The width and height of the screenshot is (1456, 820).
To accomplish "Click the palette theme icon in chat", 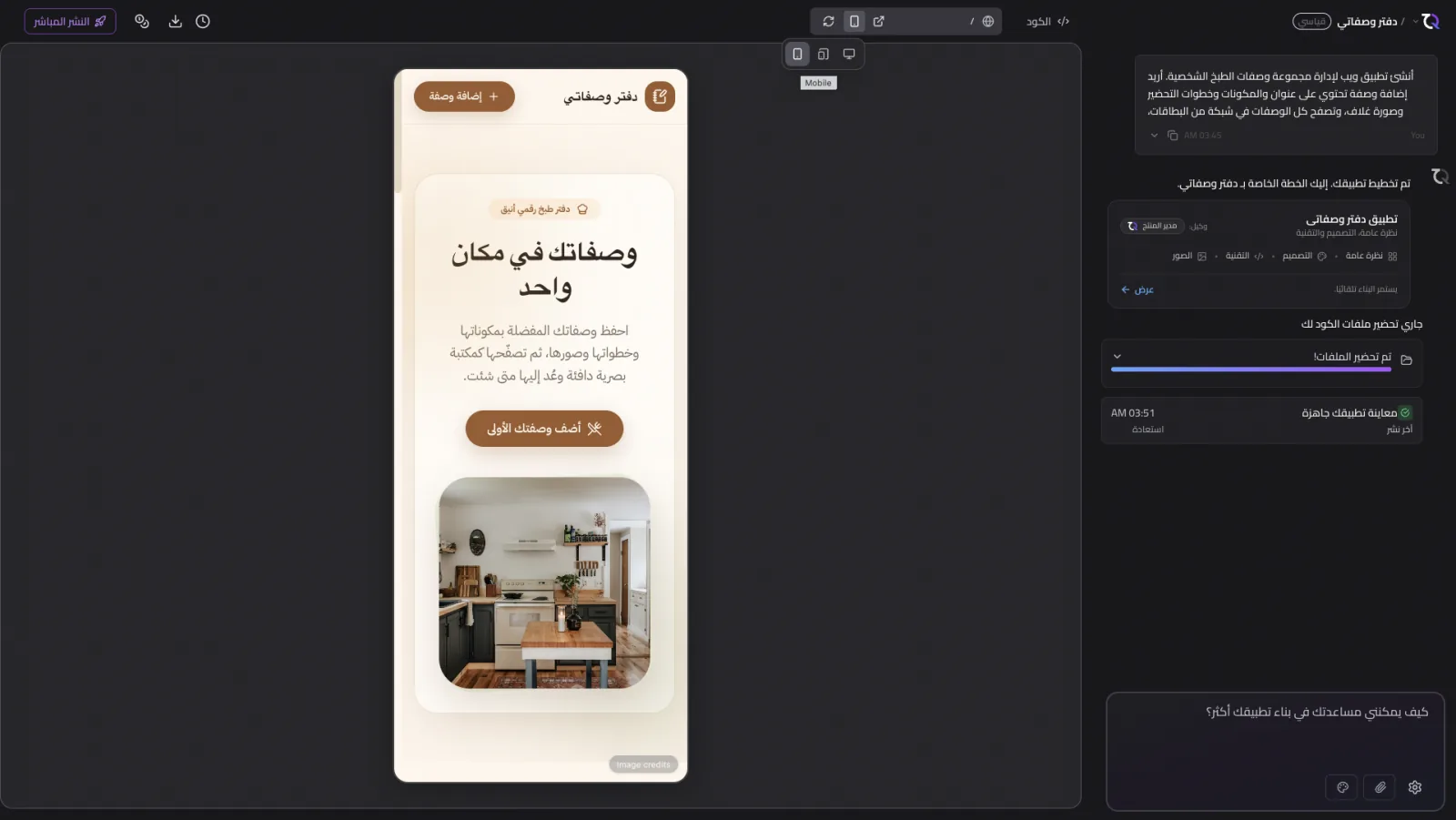I will click(x=1342, y=787).
